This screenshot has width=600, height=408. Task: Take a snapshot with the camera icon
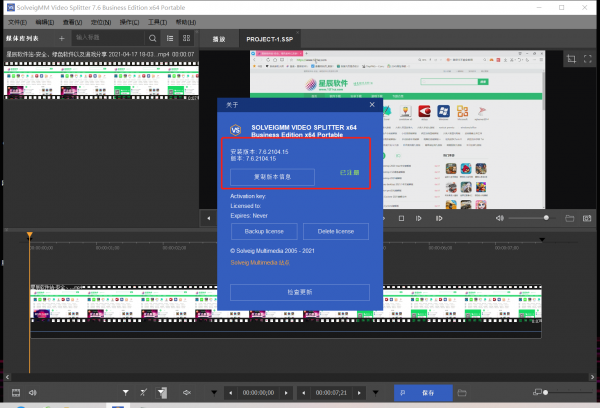click(587, 218)
